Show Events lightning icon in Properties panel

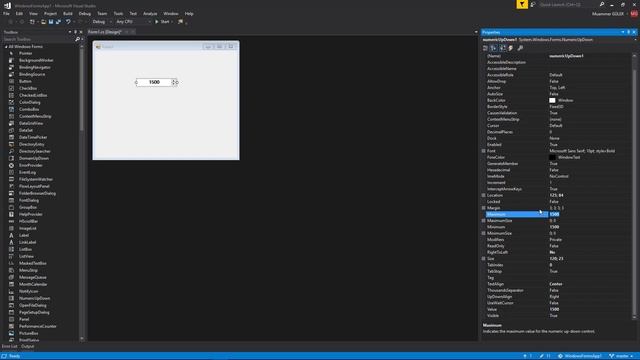point(511,48)
